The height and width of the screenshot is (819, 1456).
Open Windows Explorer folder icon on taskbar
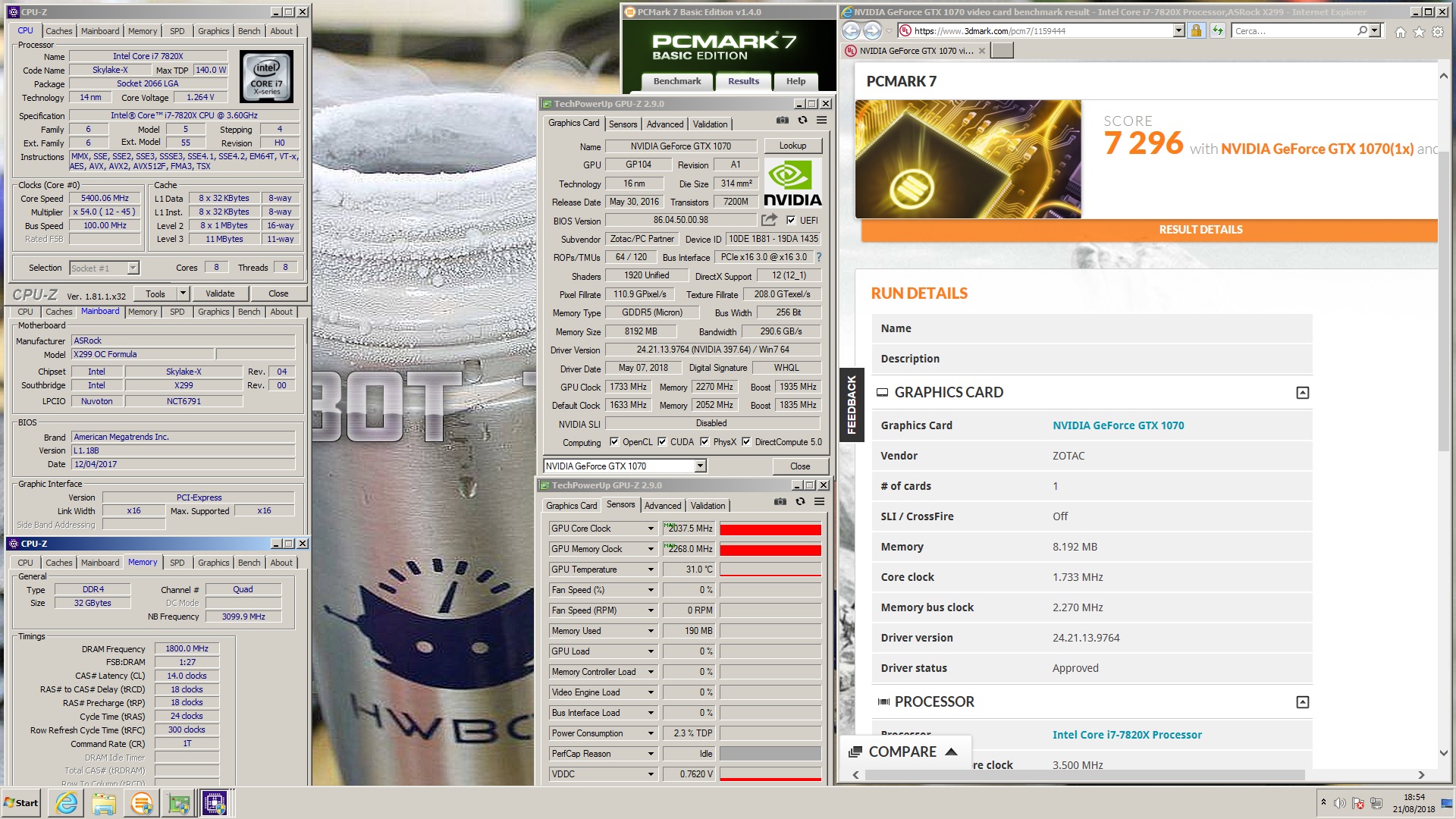coord(104,803)
